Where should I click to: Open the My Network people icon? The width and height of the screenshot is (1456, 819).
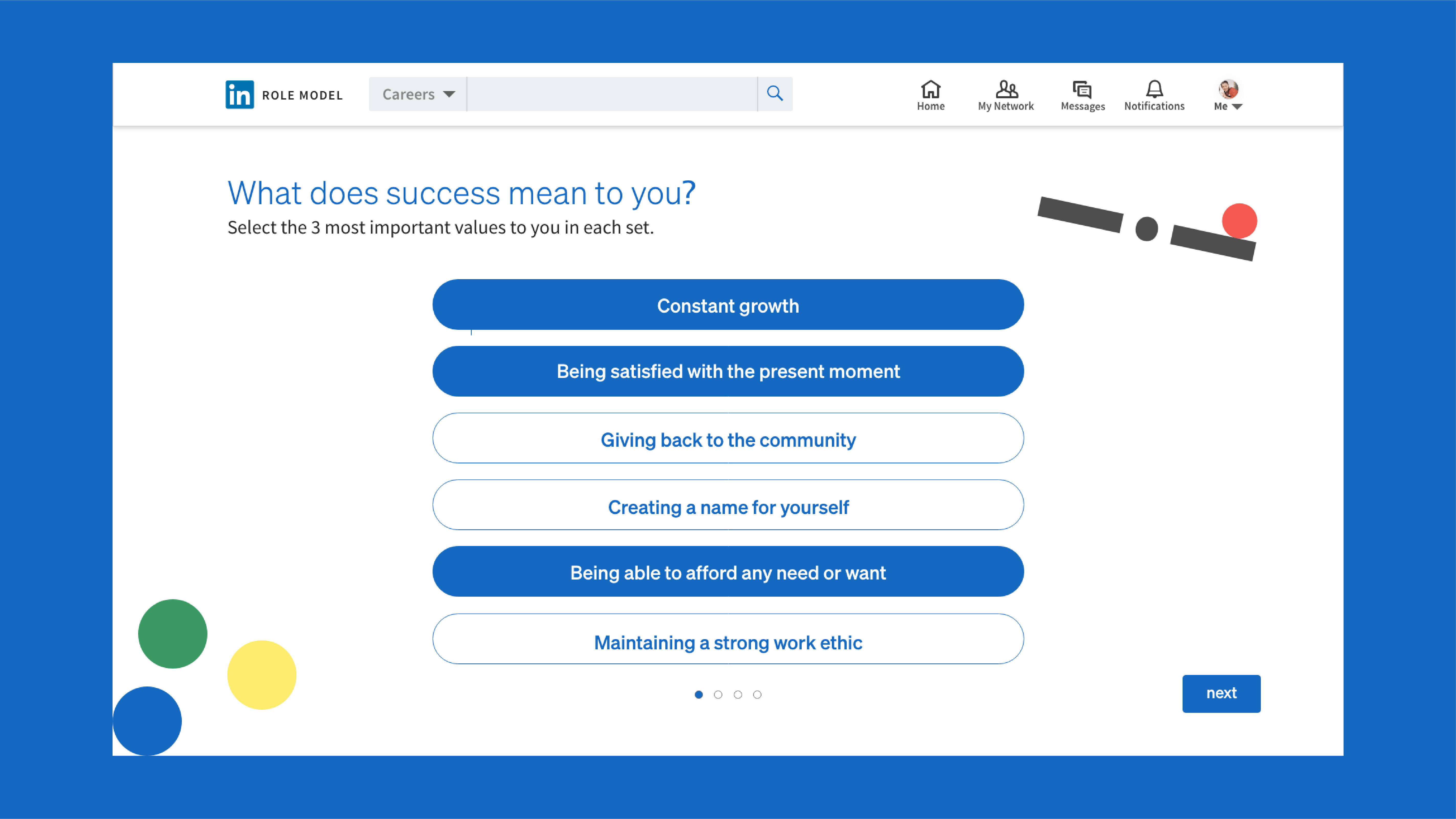[1006, 89]
